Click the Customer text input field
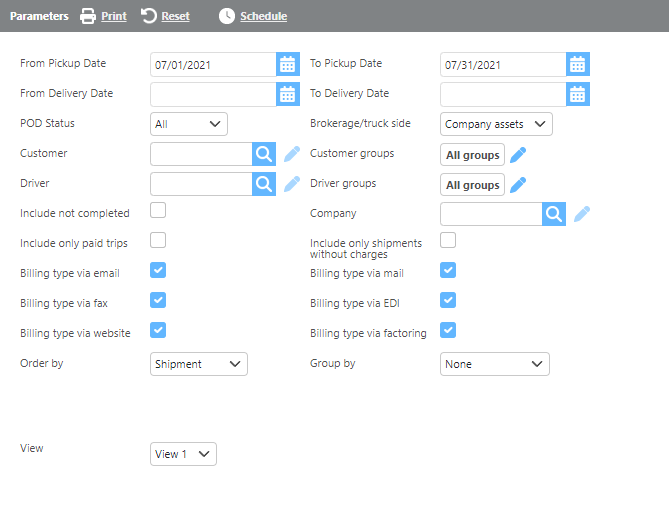 pos(200,154)
